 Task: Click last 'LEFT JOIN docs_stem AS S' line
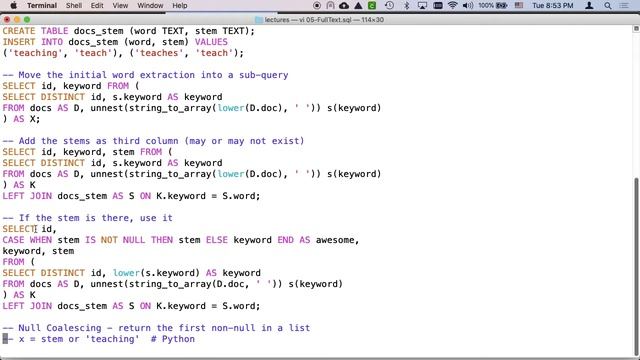(131, 306)
